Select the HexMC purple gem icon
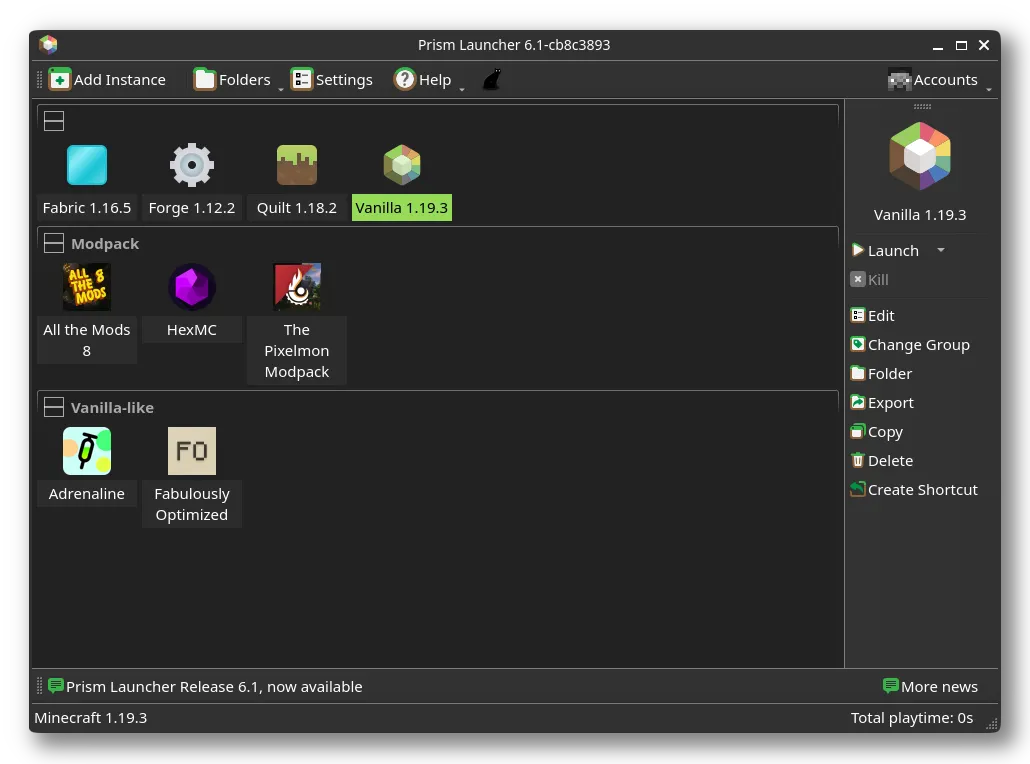 (192, 288)
